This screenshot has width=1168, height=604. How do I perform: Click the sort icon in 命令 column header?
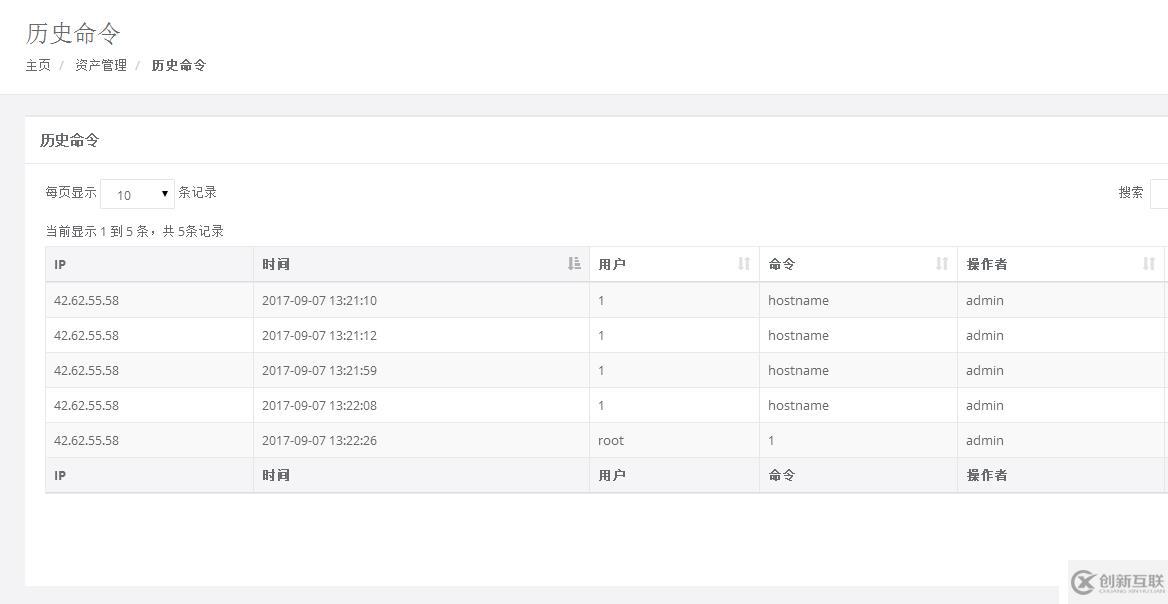click(x=942, y=264)
